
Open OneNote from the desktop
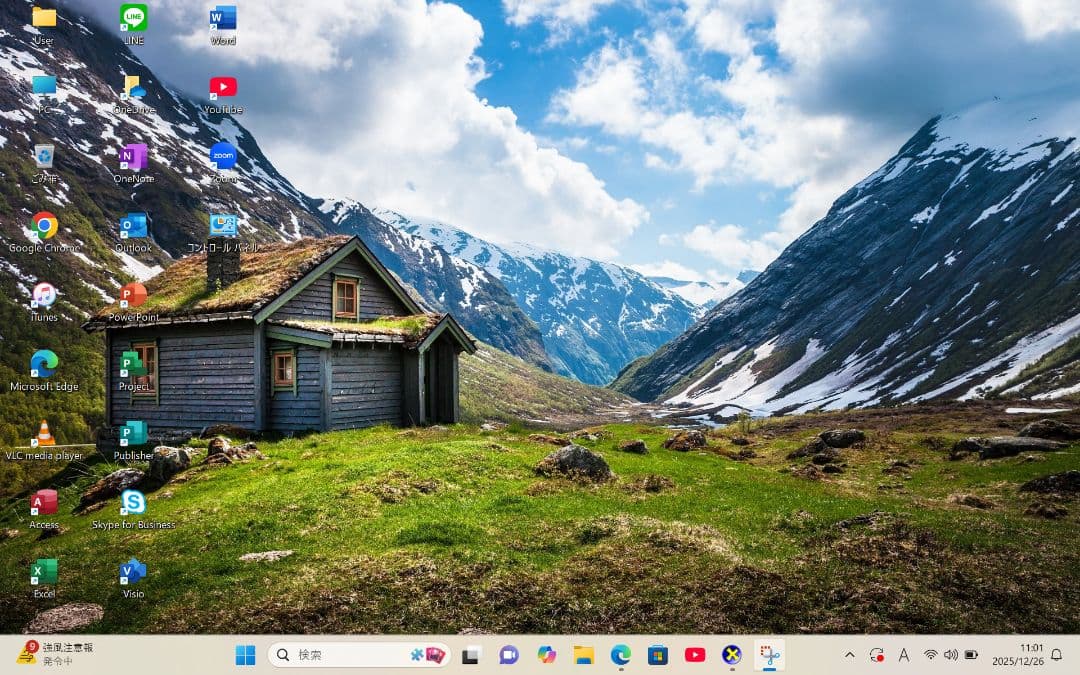point(133,158)
